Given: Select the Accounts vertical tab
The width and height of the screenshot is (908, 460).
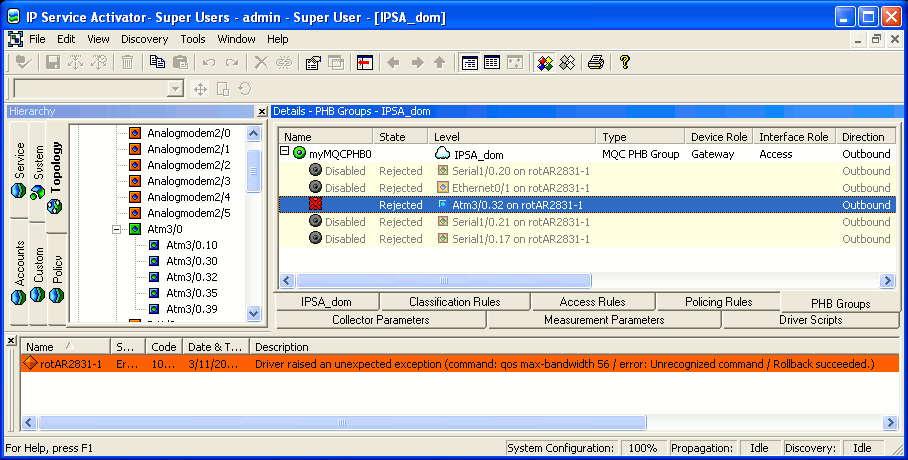Looking at the screenshot, I should coord(19,272).
